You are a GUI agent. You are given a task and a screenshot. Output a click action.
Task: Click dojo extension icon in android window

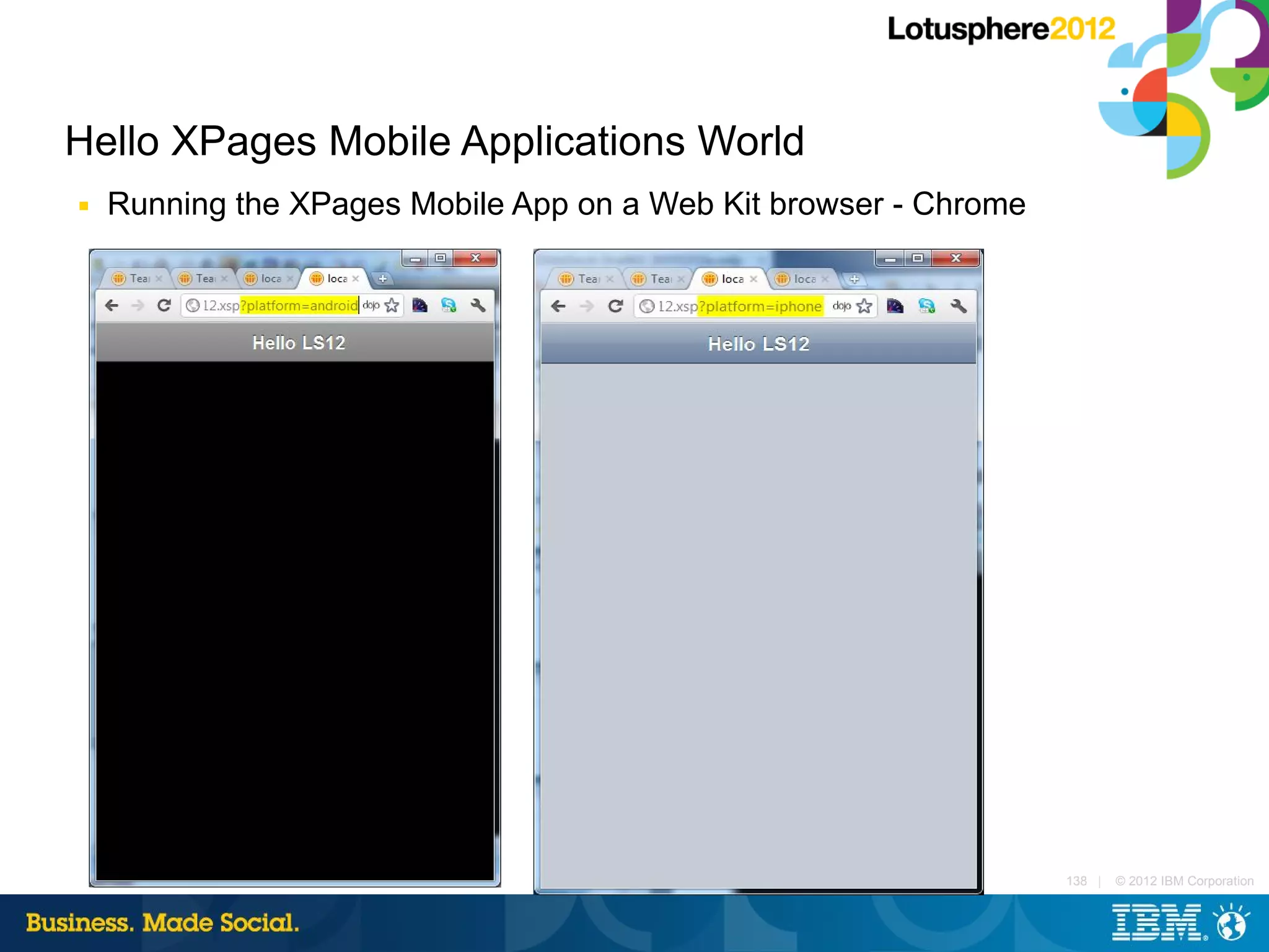(371, 305)
